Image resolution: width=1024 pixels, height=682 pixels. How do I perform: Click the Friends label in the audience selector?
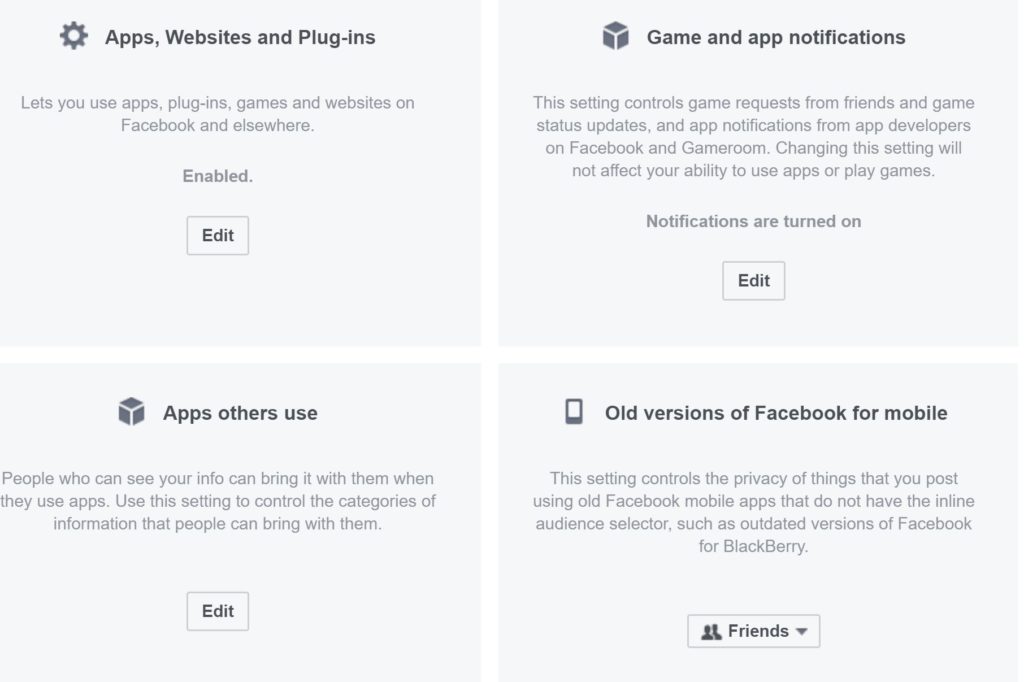click(x=758, y=632)
